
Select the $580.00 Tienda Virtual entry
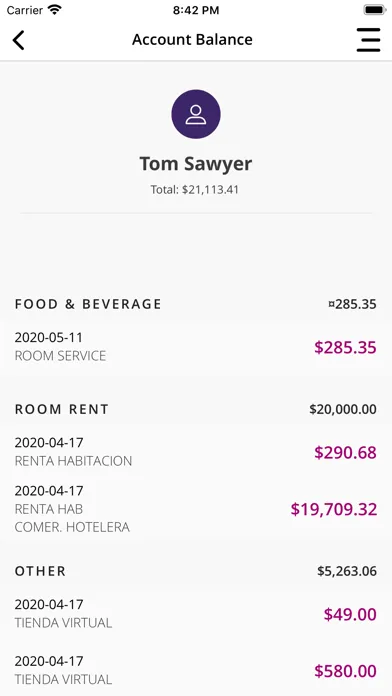click(x=196, y=670)
